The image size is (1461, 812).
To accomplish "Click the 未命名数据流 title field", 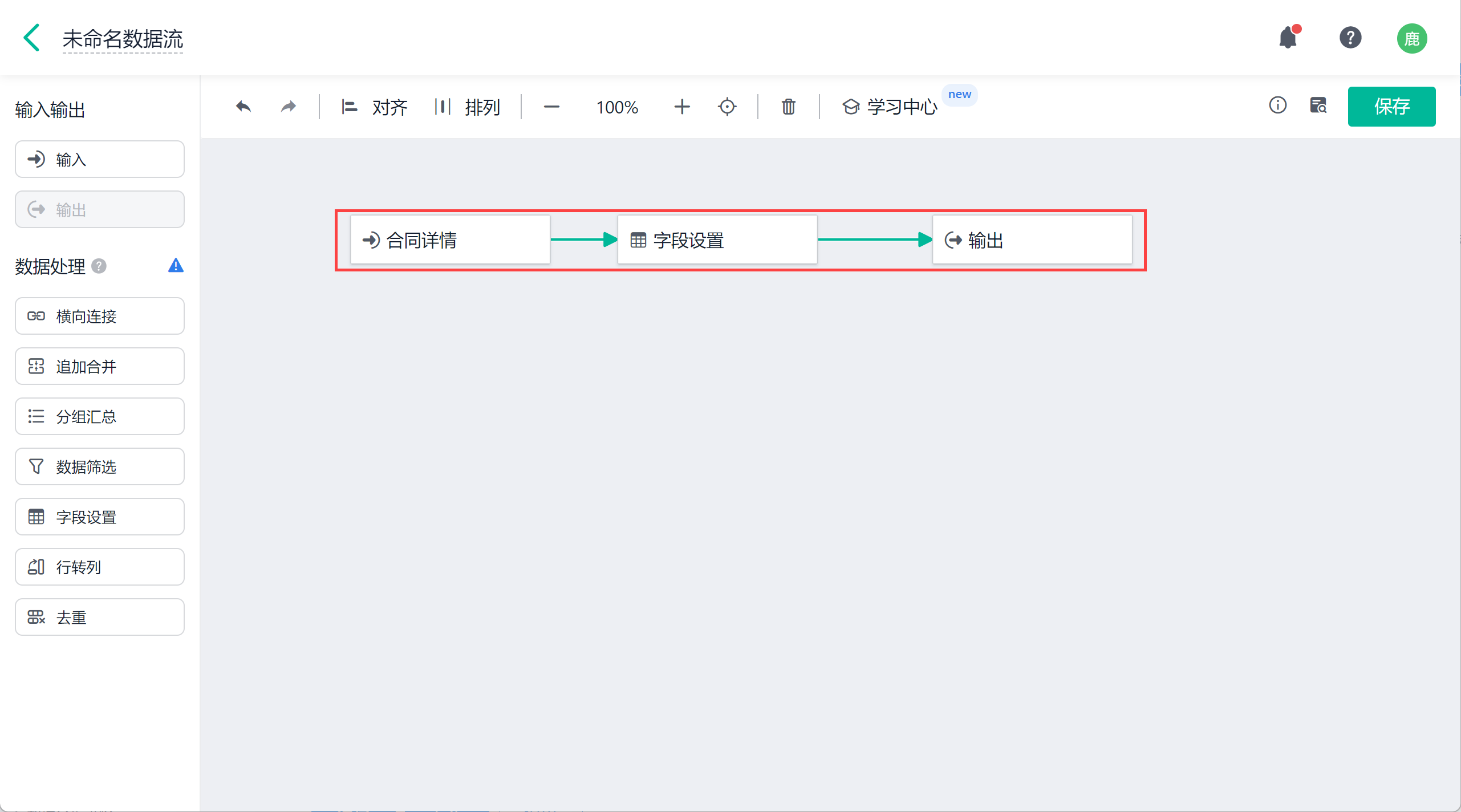I will pyautogui.click(x=123, y=39).
